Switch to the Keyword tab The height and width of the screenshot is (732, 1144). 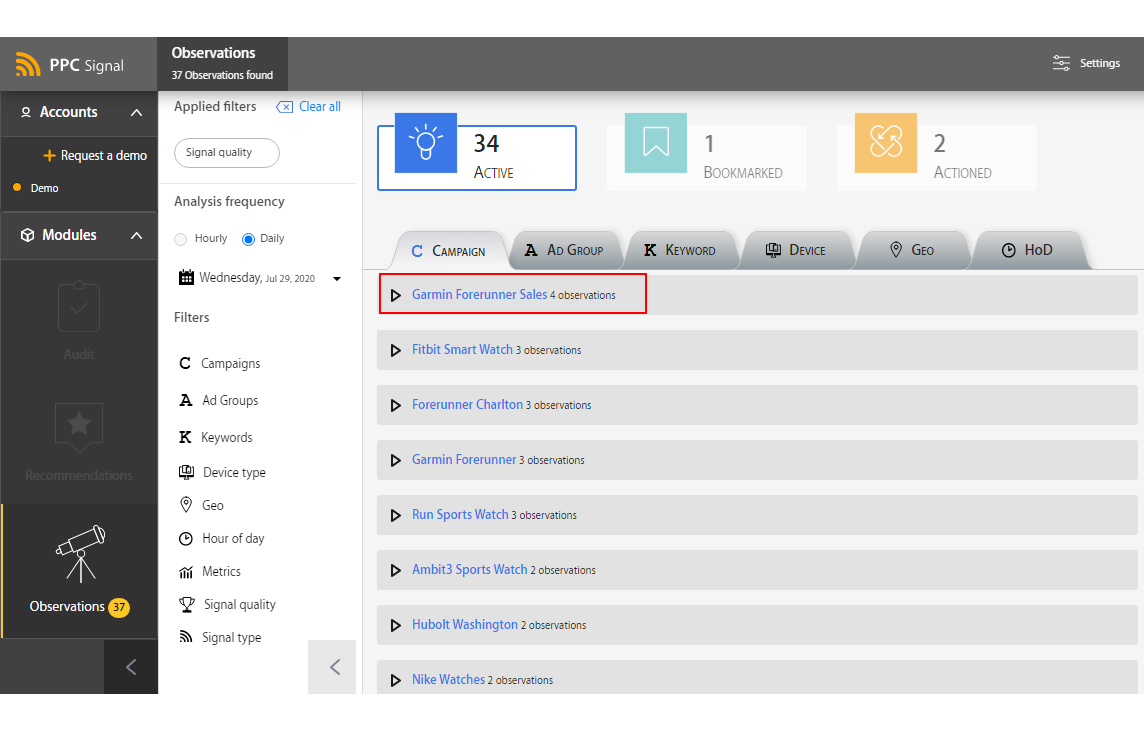pos(680,250)
